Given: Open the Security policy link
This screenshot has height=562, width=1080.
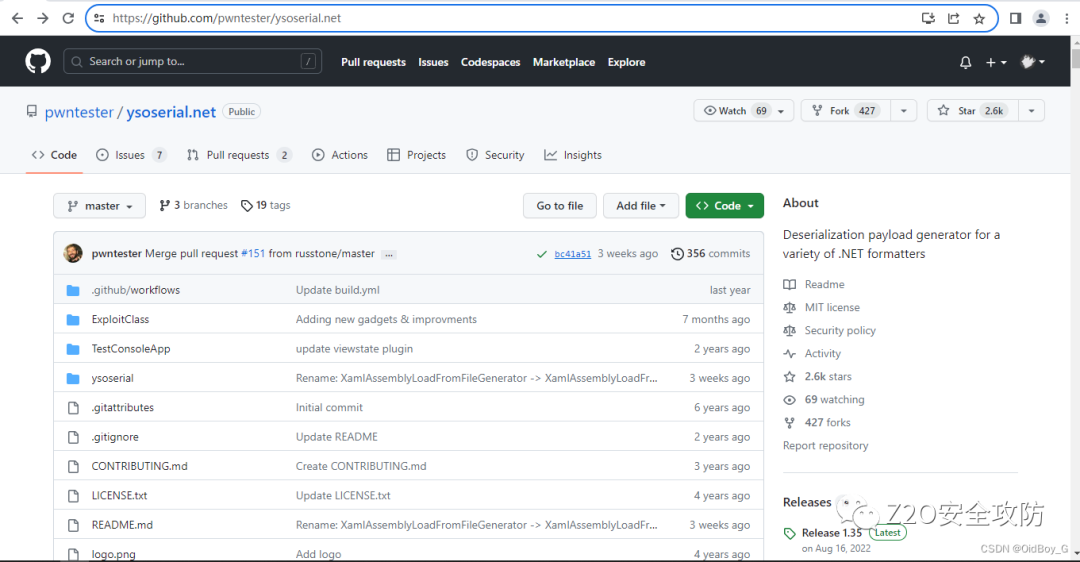Looking at the screenshot, I should pos(840,331).
